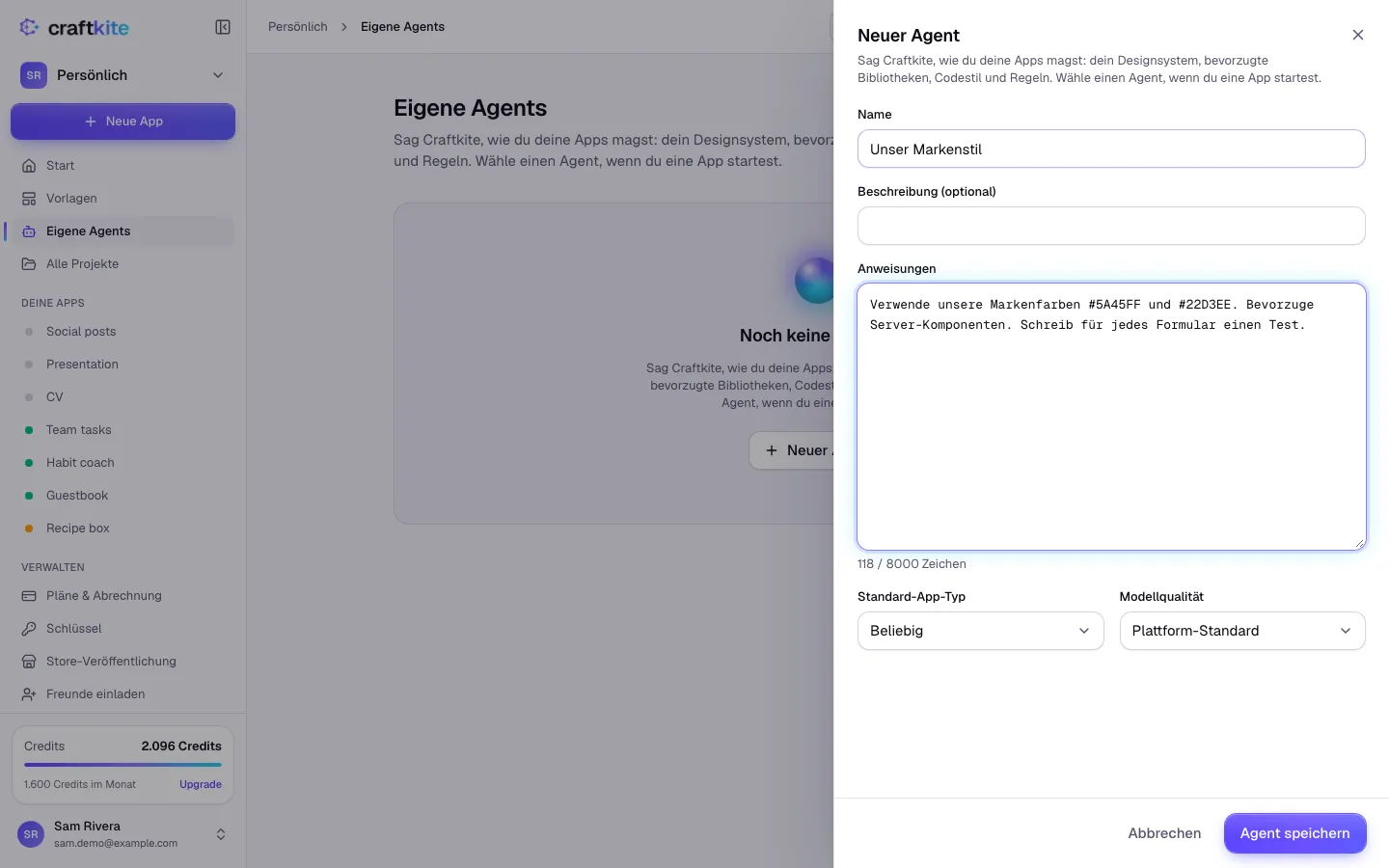Click the Vorlagen templates icon
1389x868 pixels.
coord(29,199)
